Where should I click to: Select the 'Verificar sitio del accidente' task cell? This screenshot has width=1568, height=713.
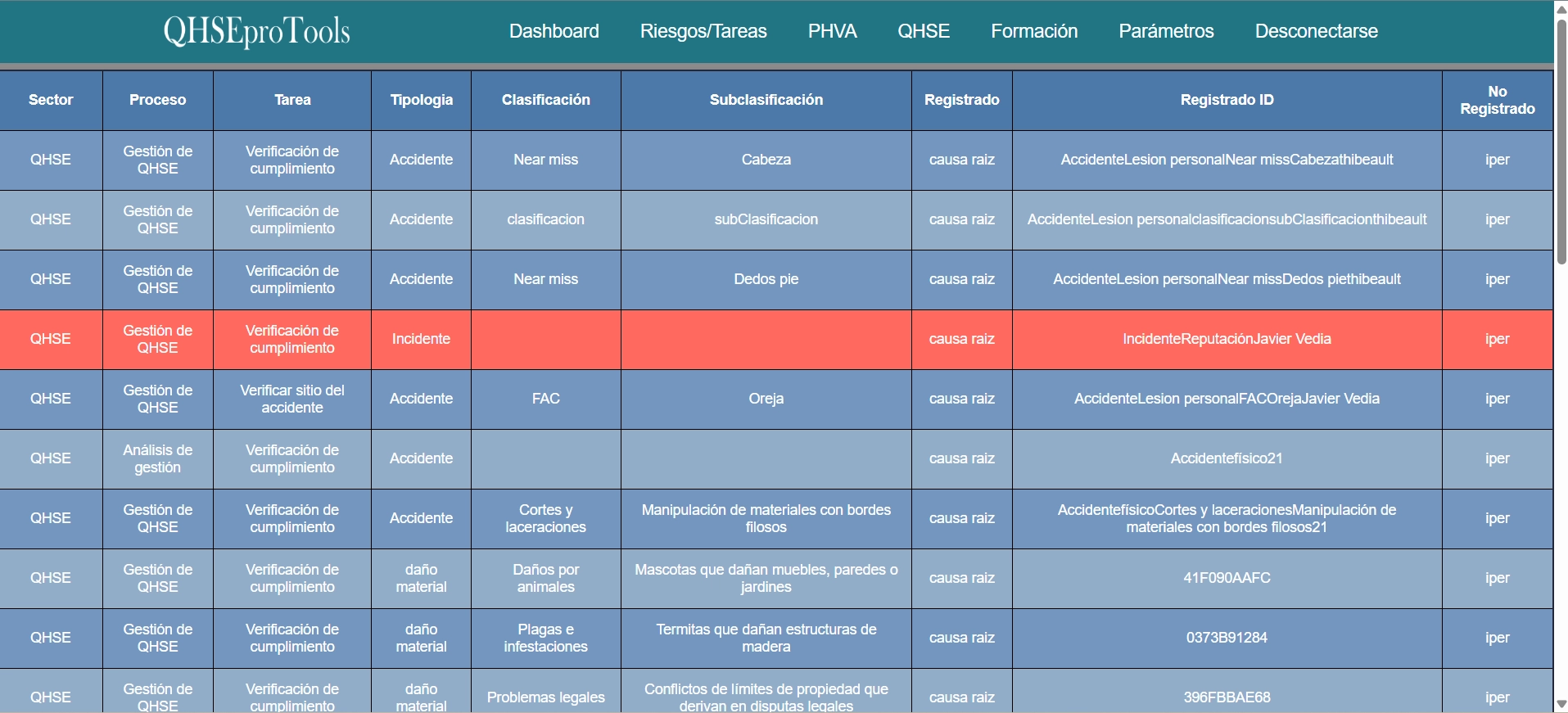[292, 399]
